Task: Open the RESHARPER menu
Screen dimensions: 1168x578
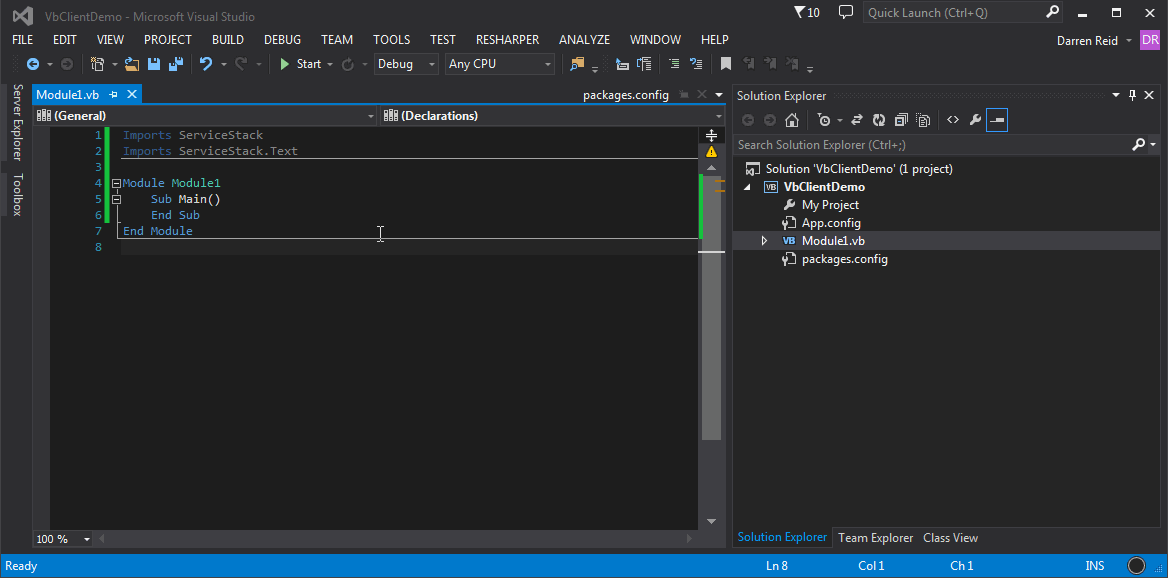Action: 507,39
